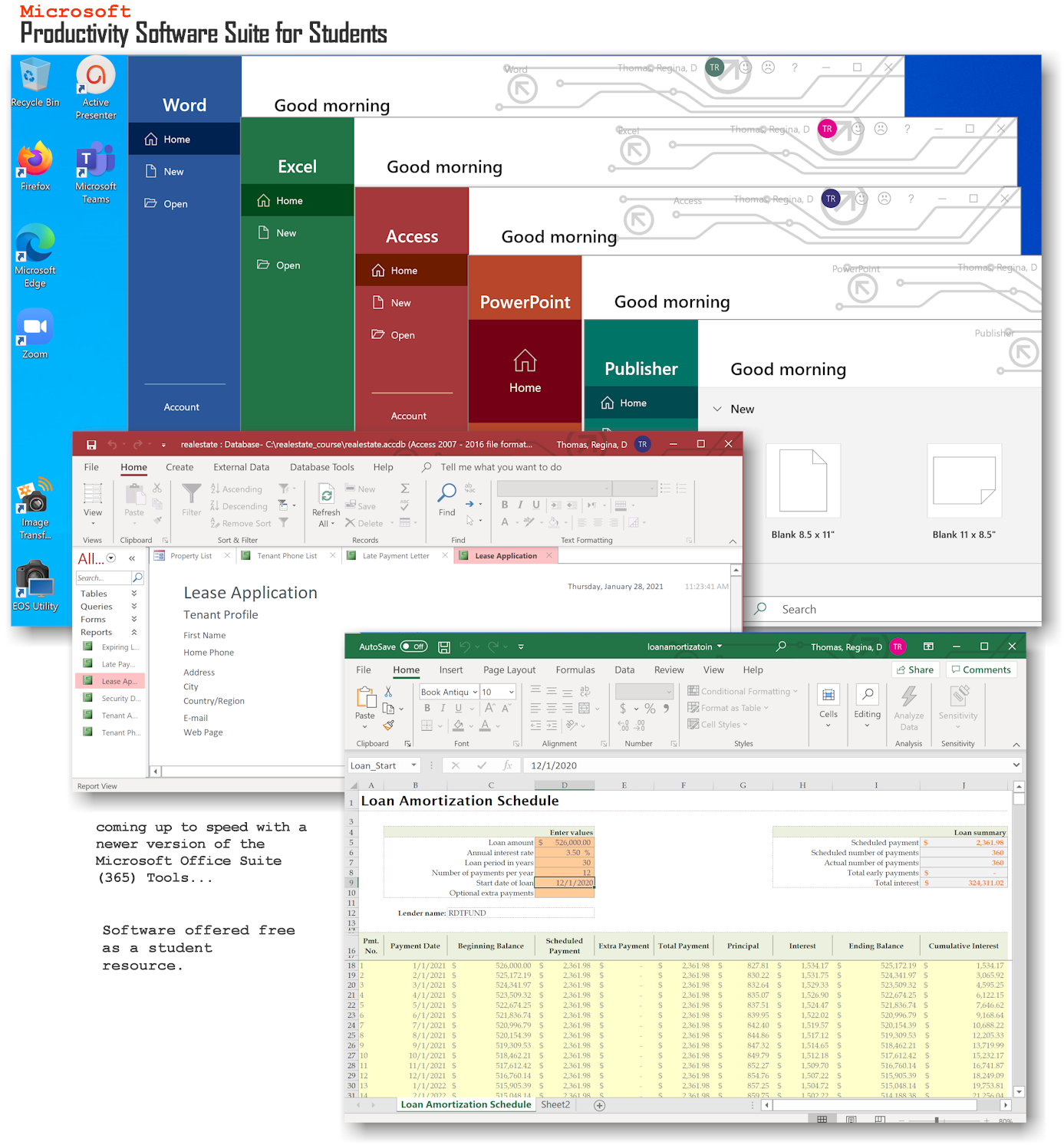This screenshot has height=1145, width=1064.
Task: Switch to Excel Normal view in status bar
Action: 822,1120
